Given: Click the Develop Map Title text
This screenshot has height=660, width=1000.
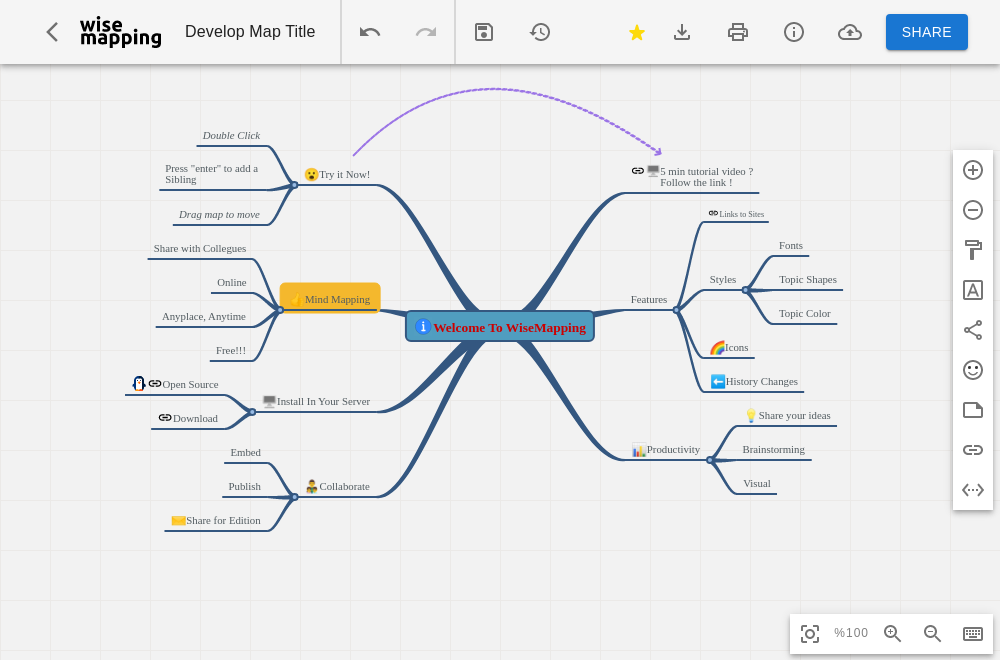Looking at the screenshot, I should point(250,32).
